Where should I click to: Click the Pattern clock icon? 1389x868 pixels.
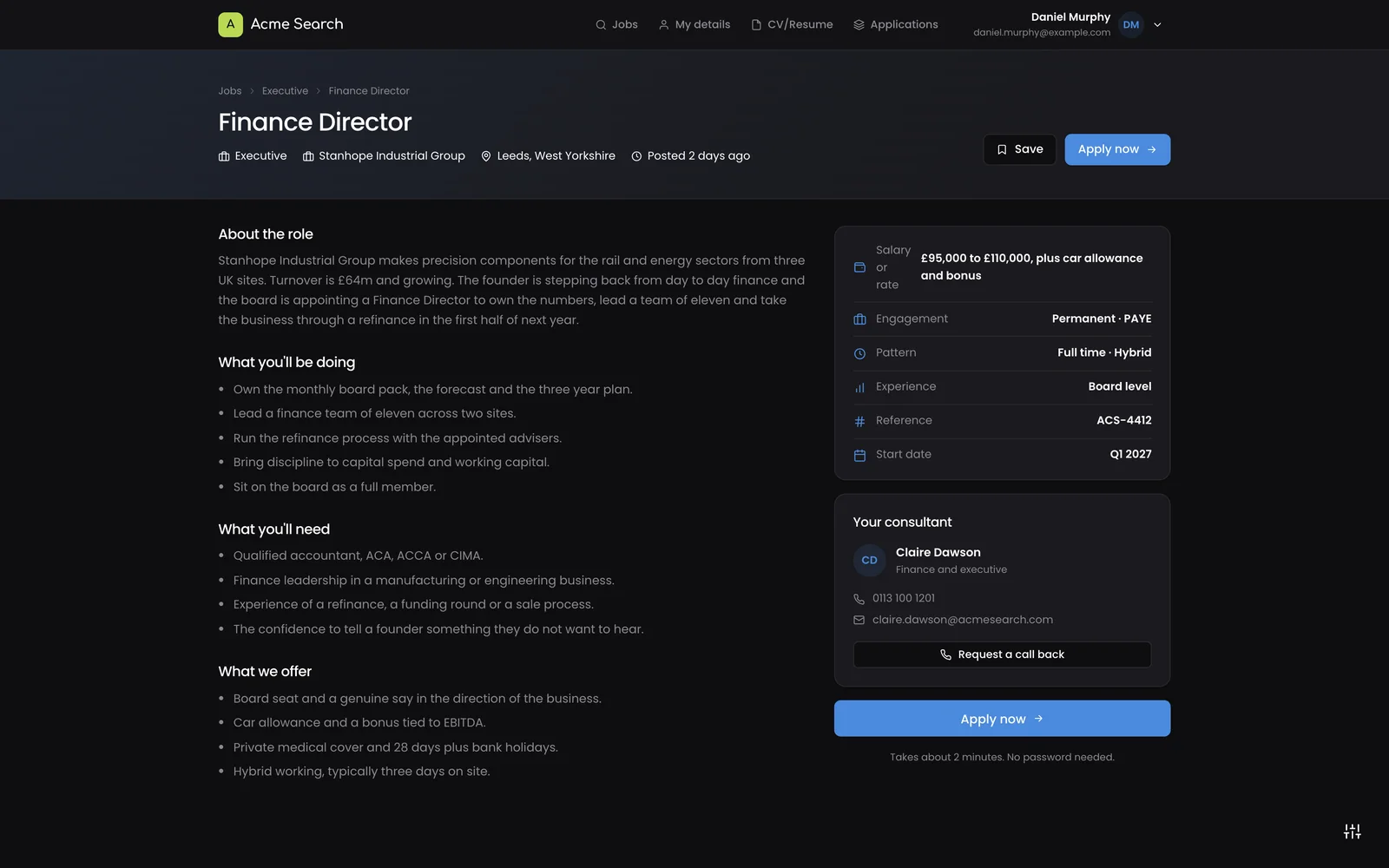click(x=859, y=353)
